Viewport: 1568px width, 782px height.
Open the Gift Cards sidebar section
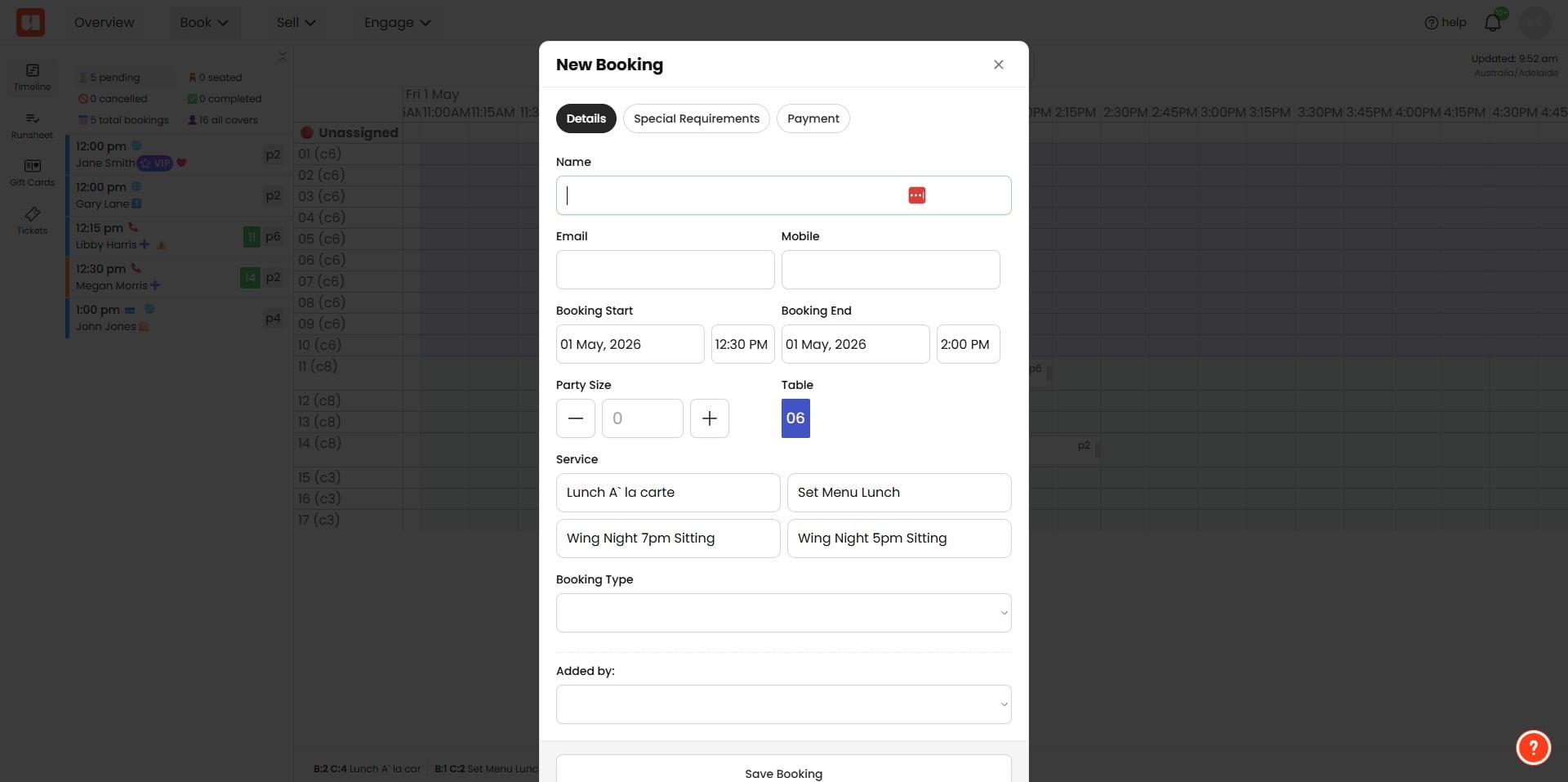pyautogui.click(x=32, y=172)
